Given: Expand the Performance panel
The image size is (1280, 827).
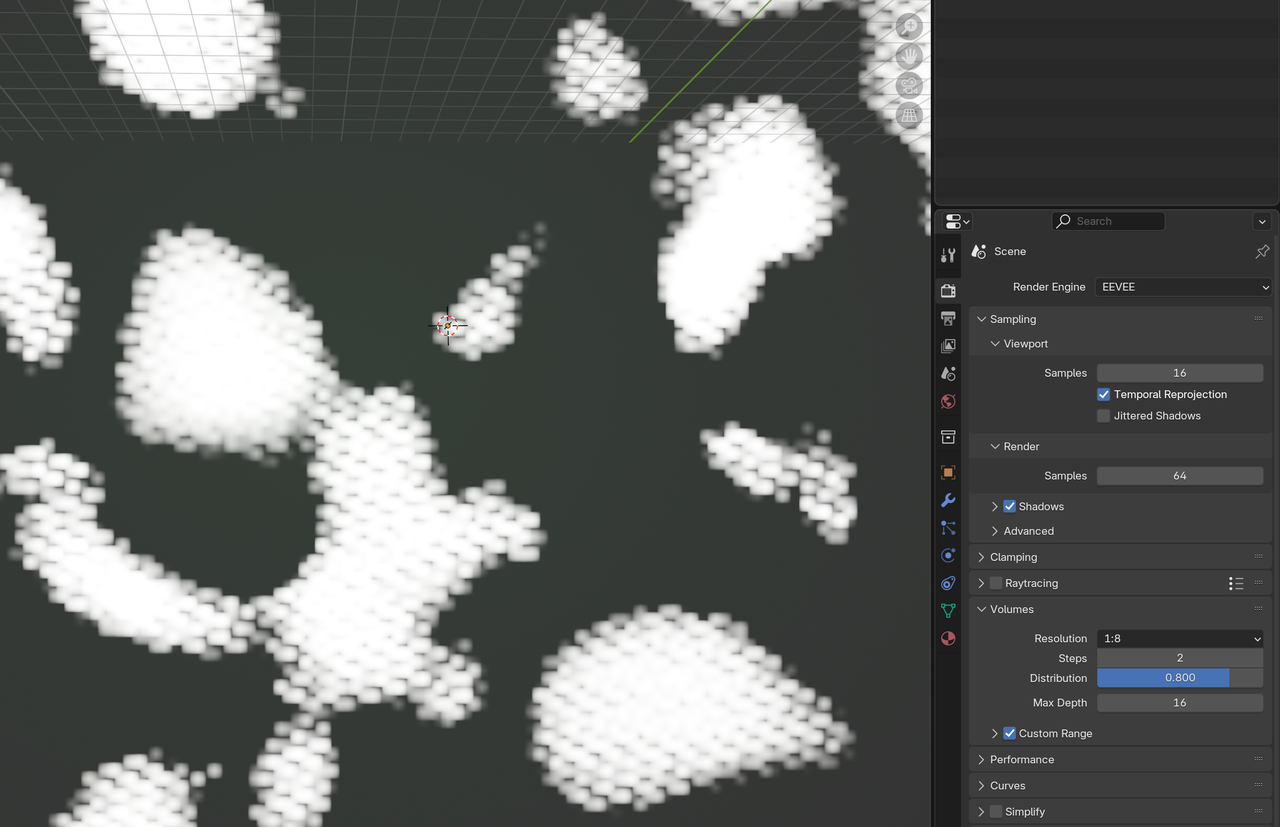Looking at the screenshot, I should (1021, 760).
